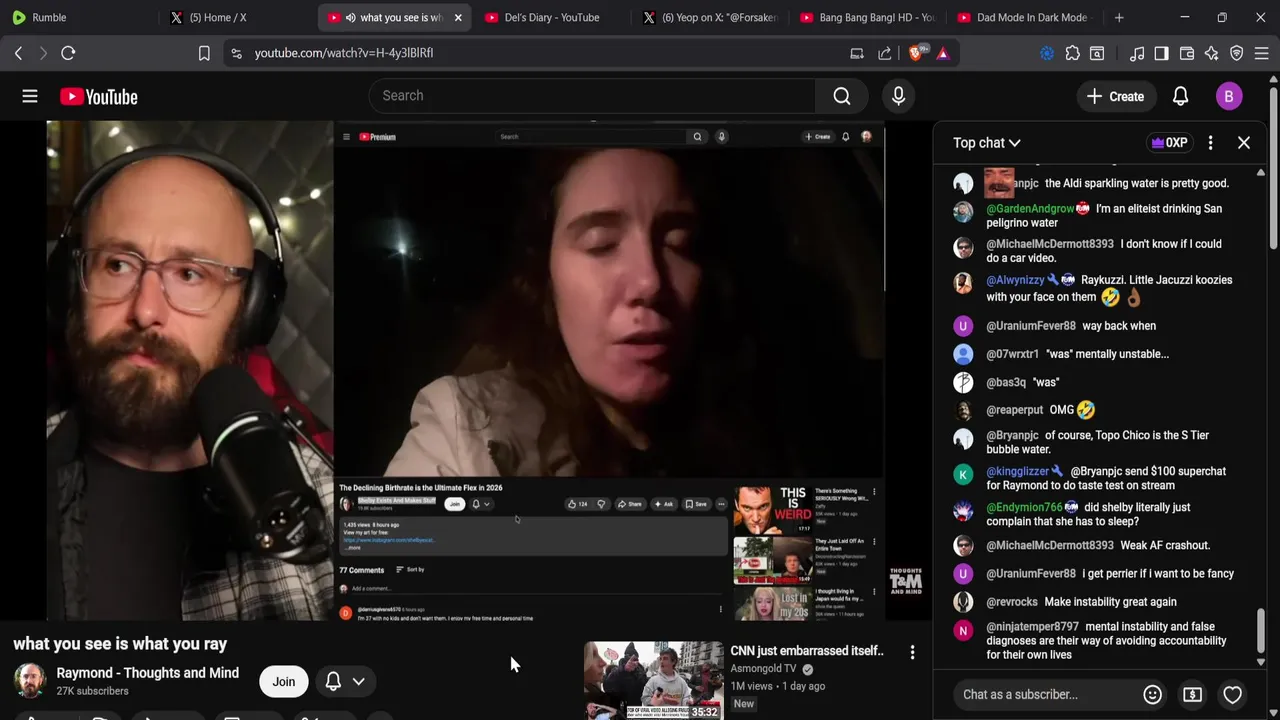Screen dimensions: 1280x720
Task: Send a heart reaction in chat
Action: click(x=1232, y=694)
